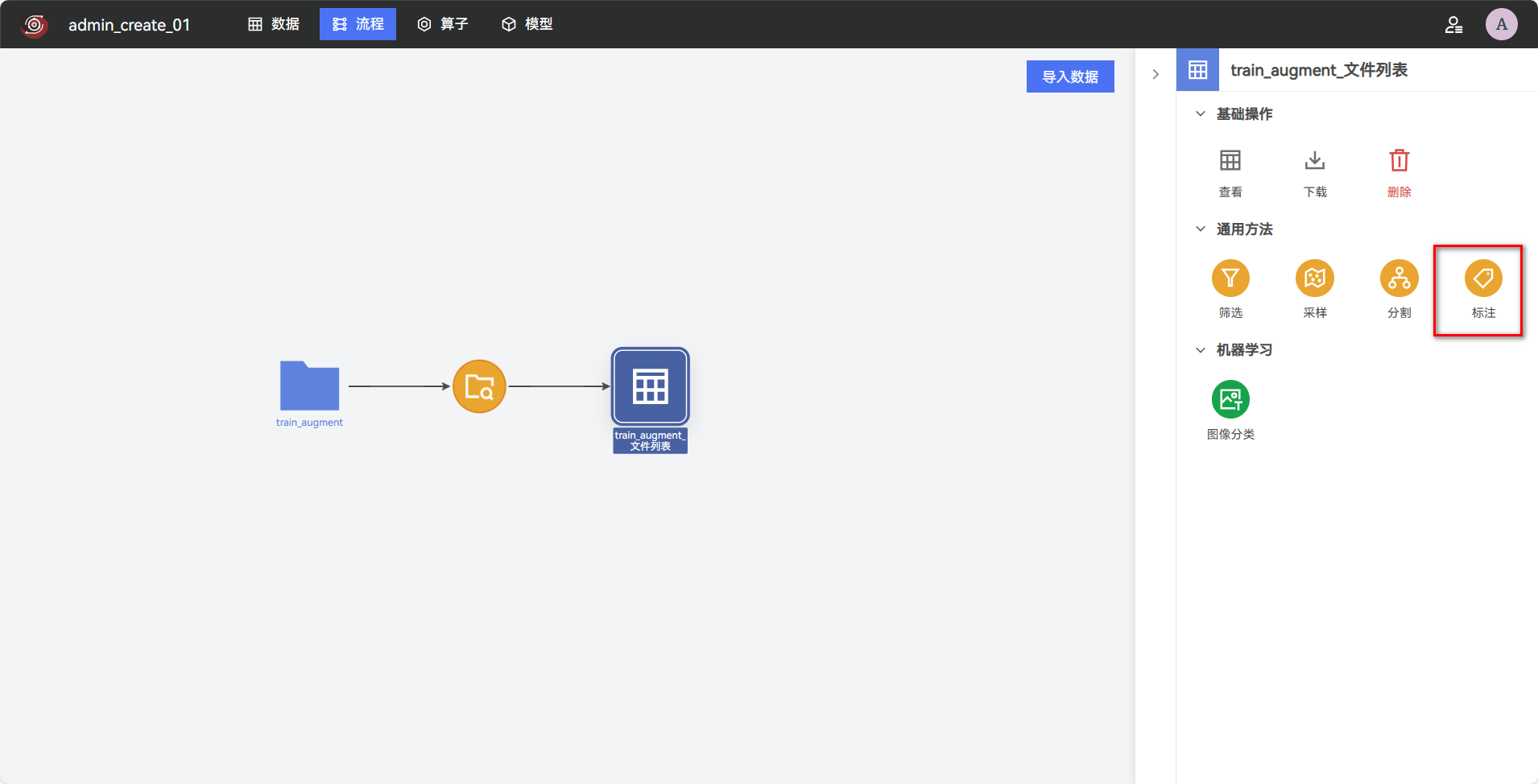Viewport: 1538px width, 784px height.
Task: Click the 导入数据 button
Action: click(1070, 76)
